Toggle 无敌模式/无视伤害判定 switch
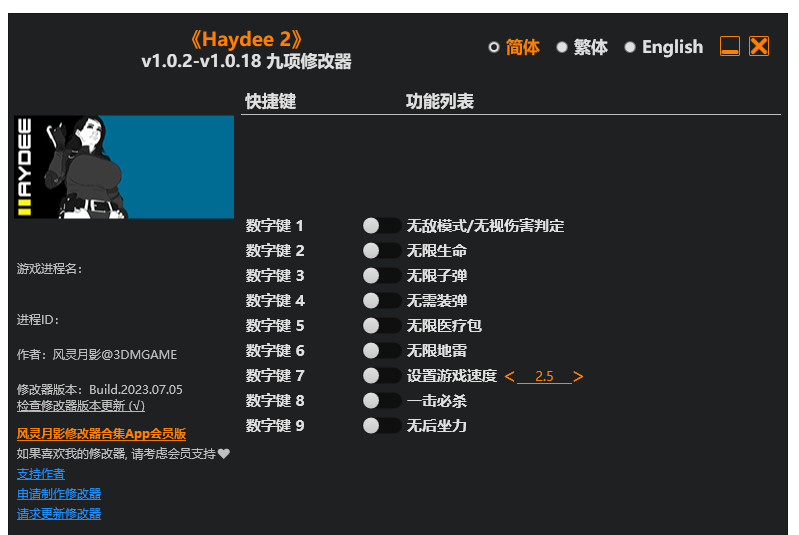The image size is (799, 535). click(382, 226)
